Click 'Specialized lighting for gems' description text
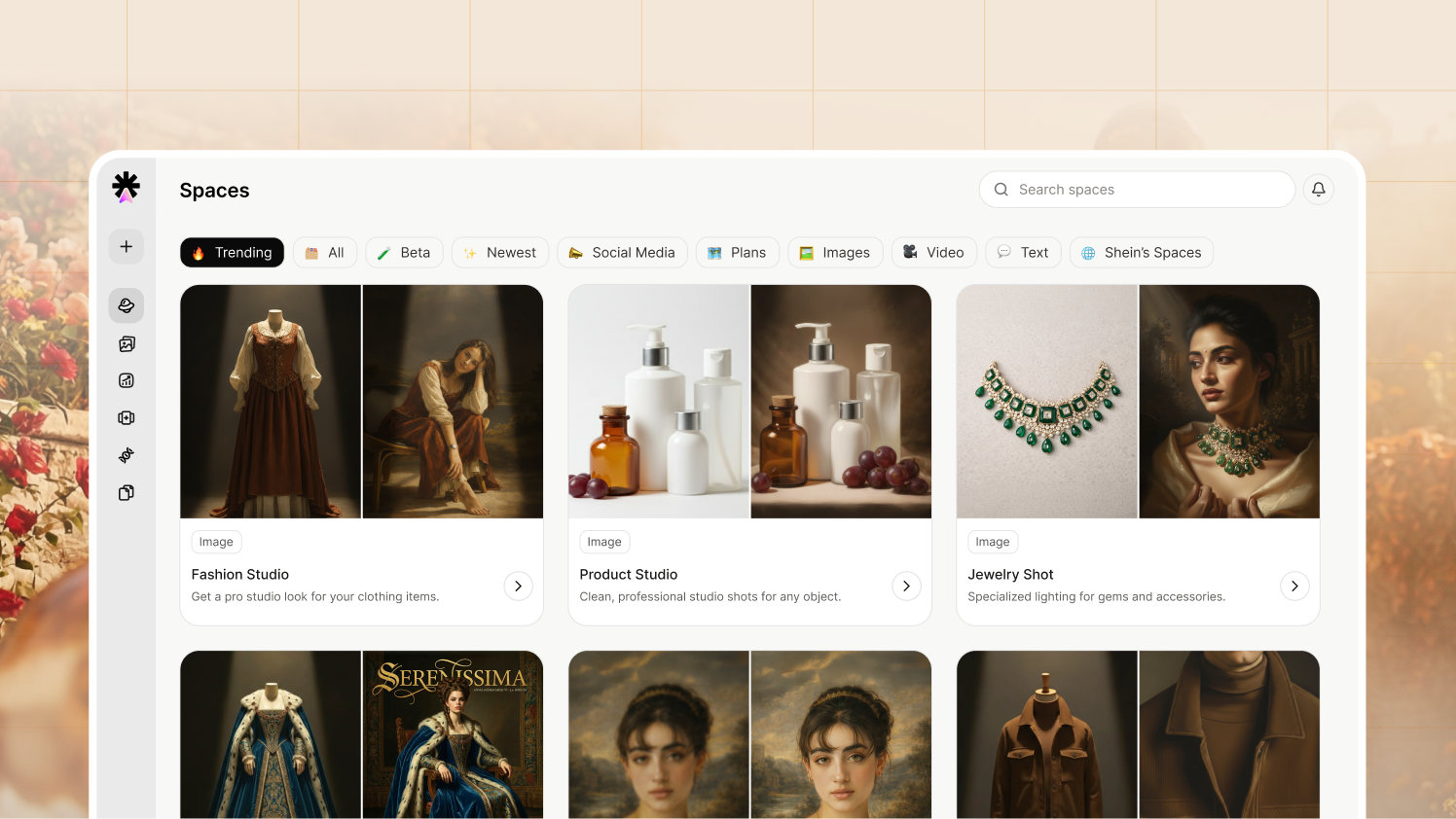This screenshot has height=819, width=1456. pyautogui.click(x=1097, y=597)
